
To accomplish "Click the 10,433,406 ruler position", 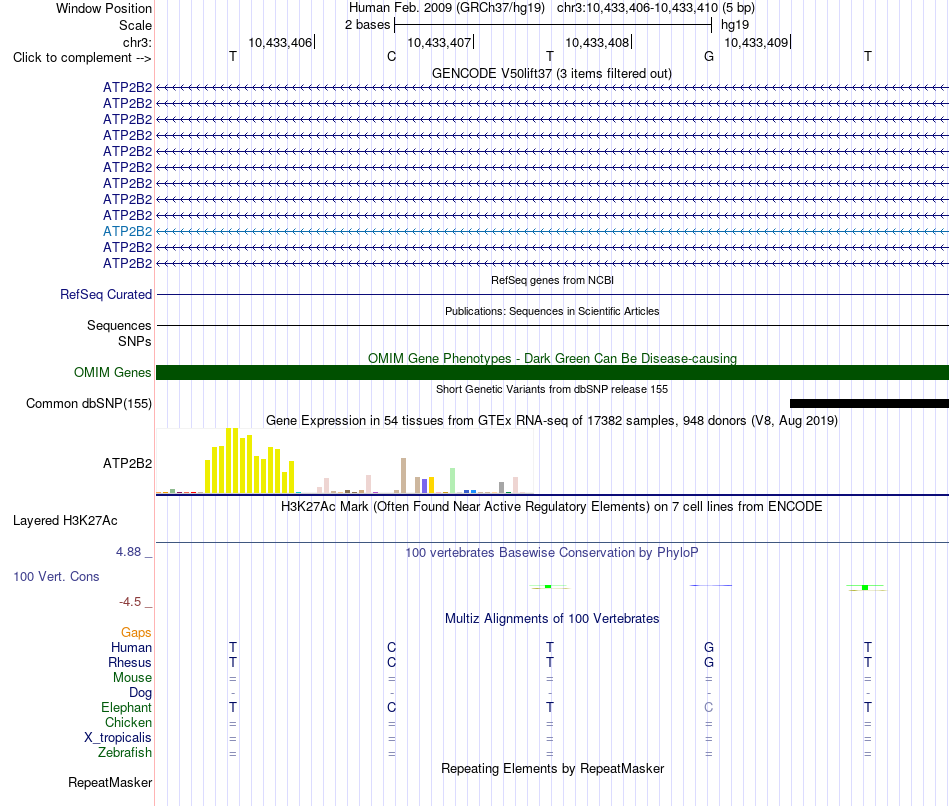I will point(280,42).
